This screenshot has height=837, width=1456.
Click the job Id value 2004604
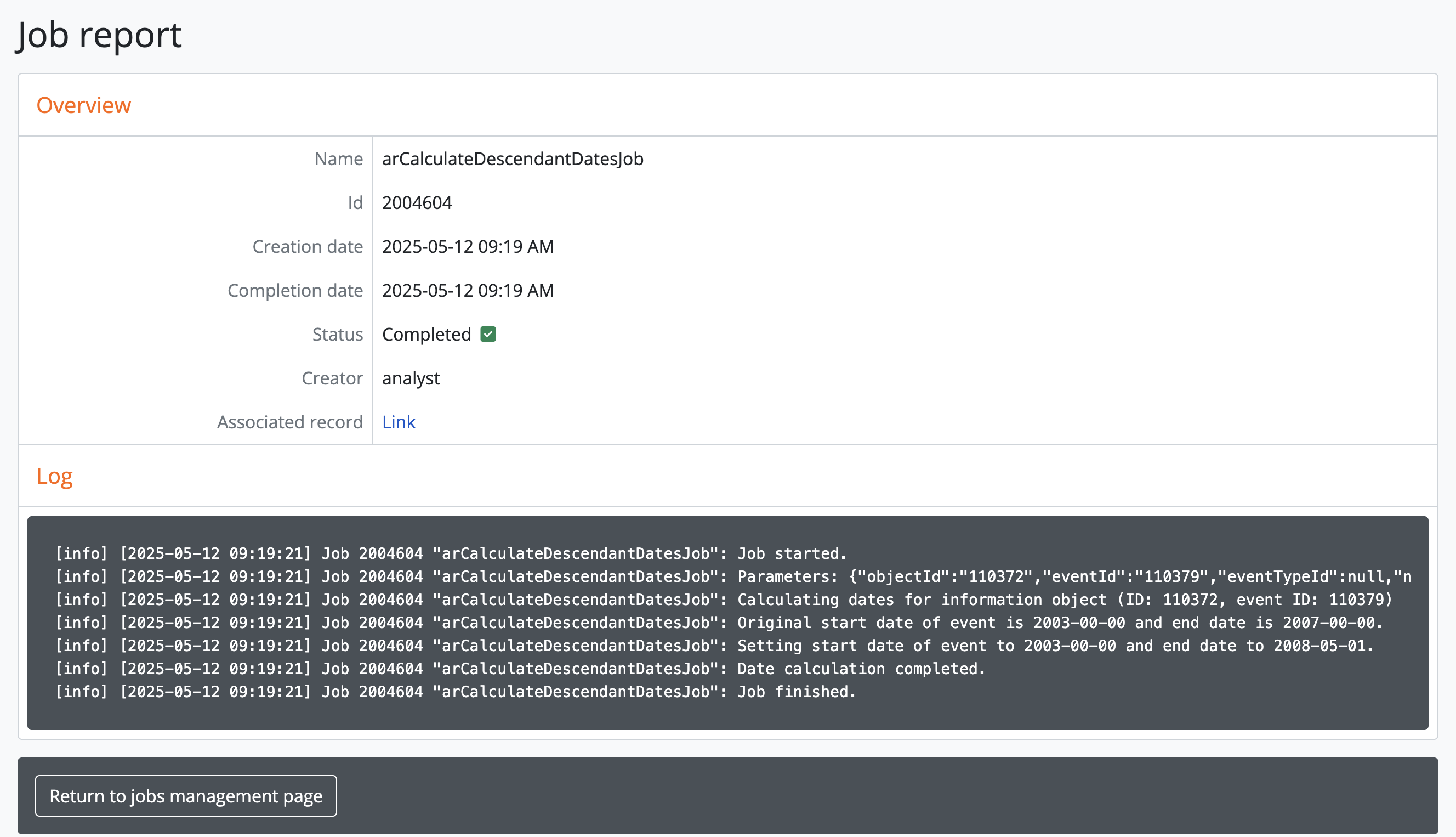(417, 203)
